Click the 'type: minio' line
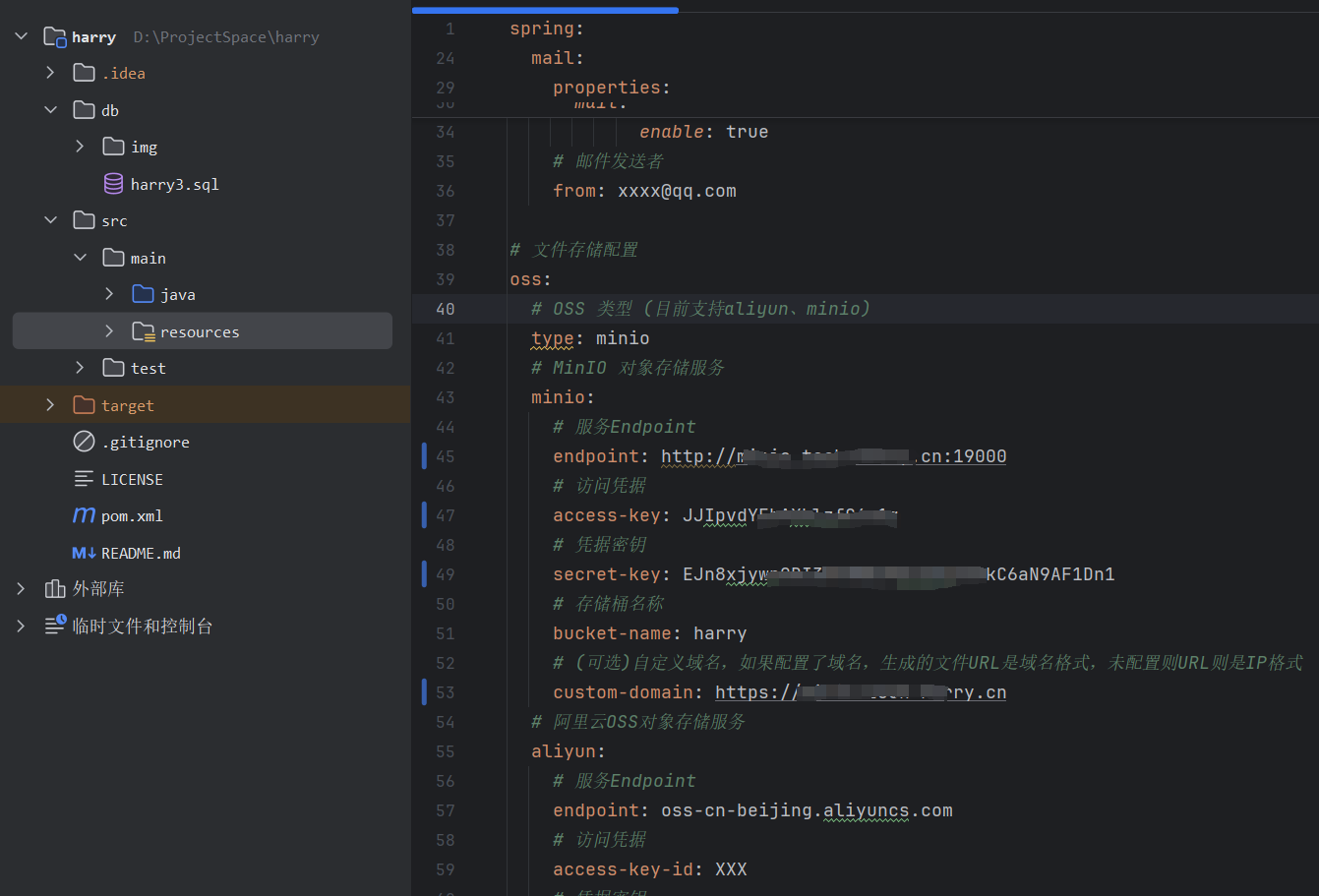1319x896 pixels. point(590,338)
